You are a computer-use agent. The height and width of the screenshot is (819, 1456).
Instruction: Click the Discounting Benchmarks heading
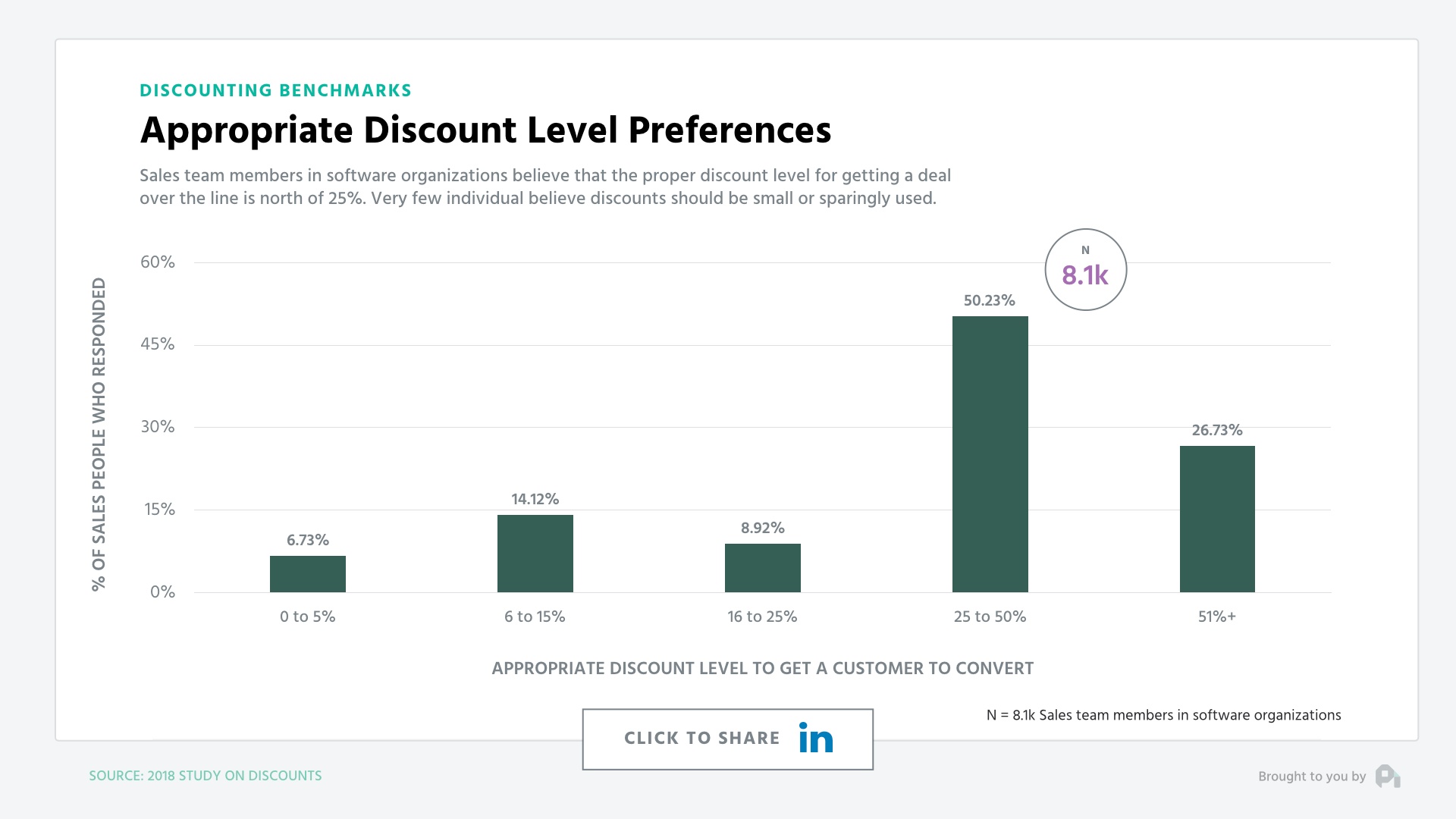pyautogui.click(x=275, y=90)
